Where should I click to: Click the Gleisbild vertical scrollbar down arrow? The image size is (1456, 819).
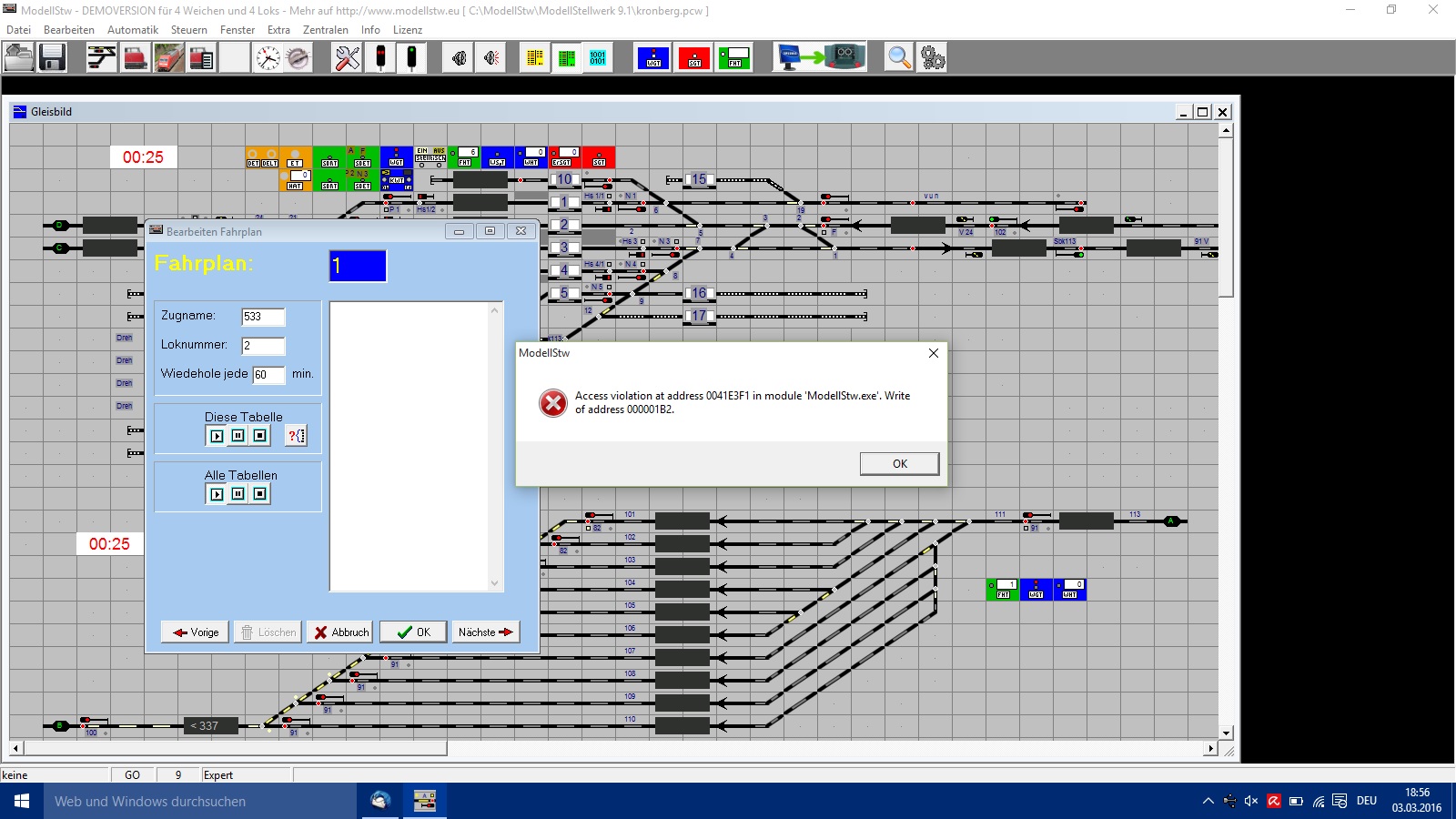[1226, 733]
